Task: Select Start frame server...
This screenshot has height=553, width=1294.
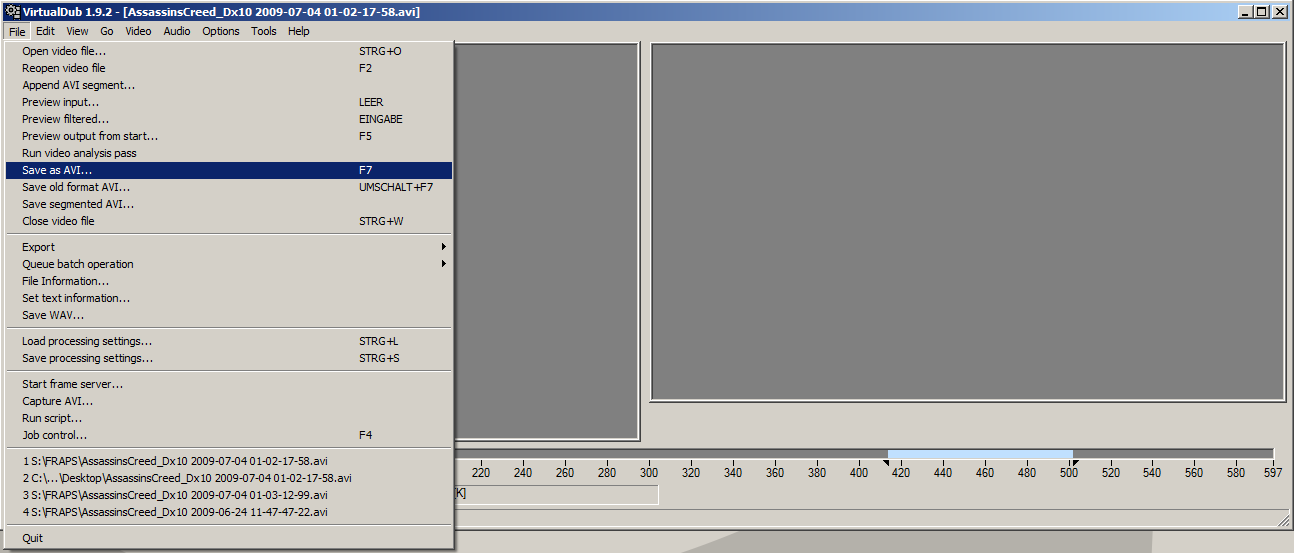Action: point(229,384)
